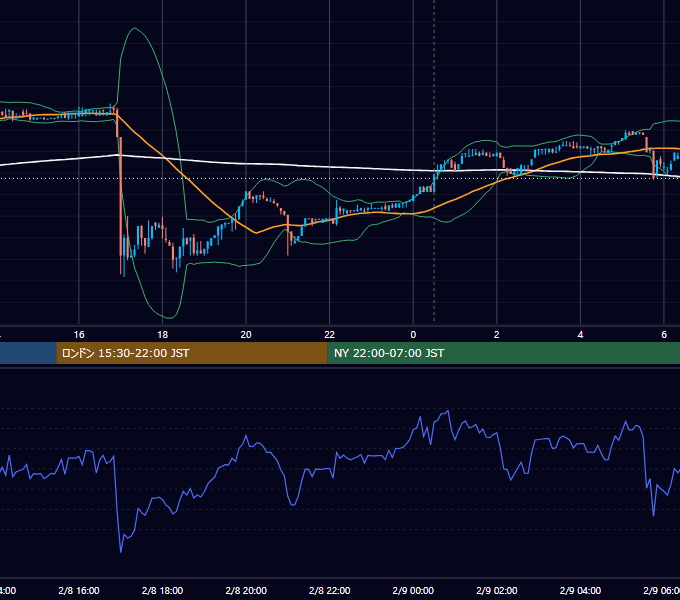Screen dimensions: 680x600
Task: Click the 2/8 16:00 date label
Action: point(79,590)
